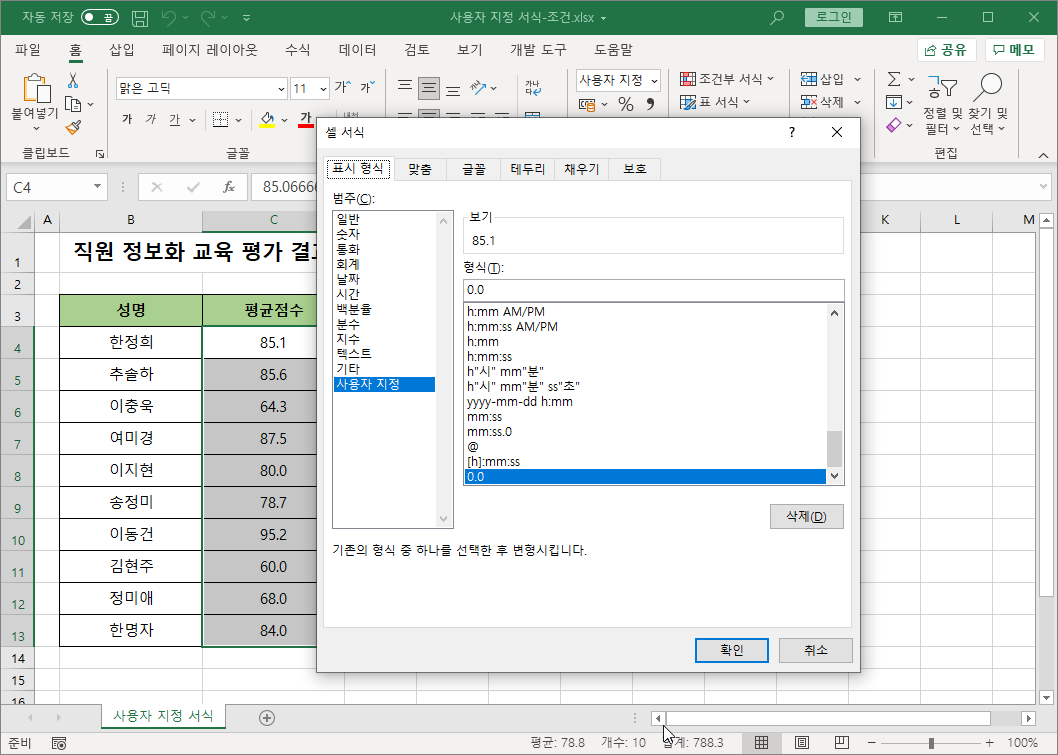
Task: Click the 삭제(D) button in dialog
Action: pos(806,517)
